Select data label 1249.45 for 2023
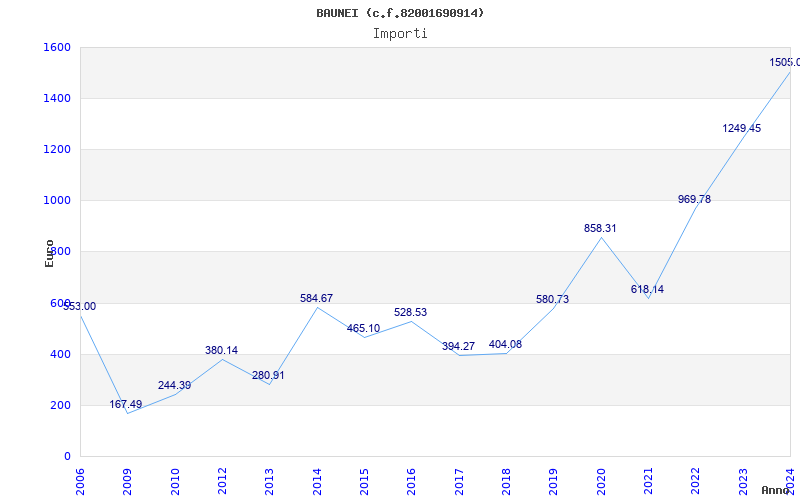 [741, 129]
